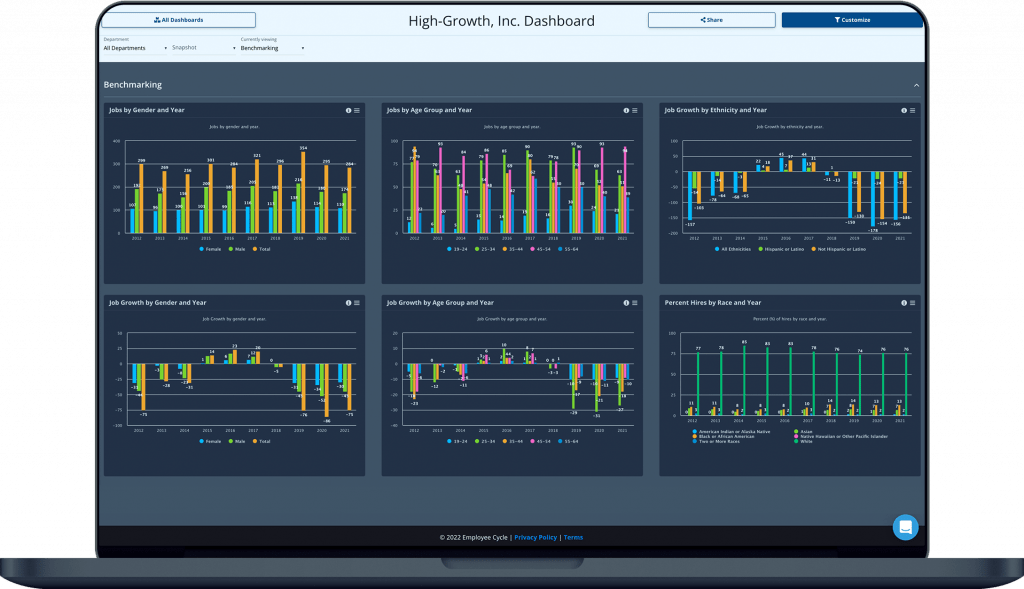Hide All Ethnicities series in ethnicity chart
This screenshot has width=1024, height=589.
coord(733,249)
